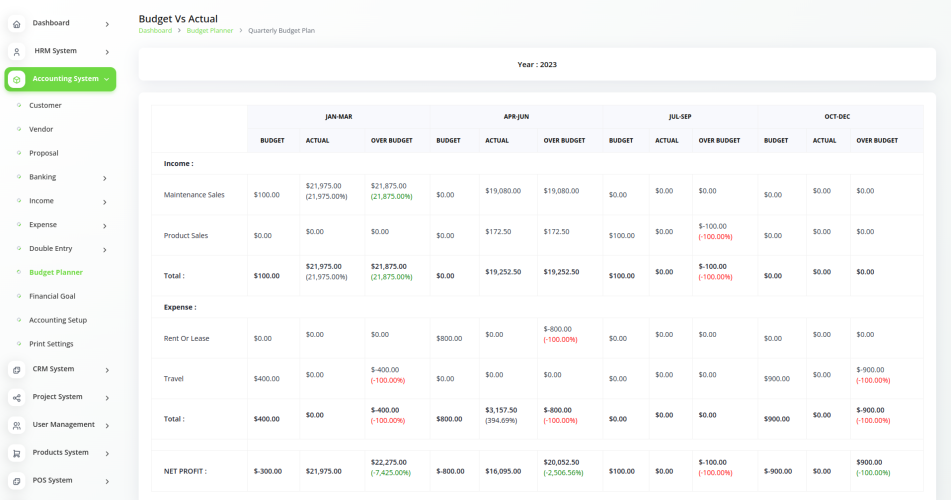Click the Project System share icon

17,397
